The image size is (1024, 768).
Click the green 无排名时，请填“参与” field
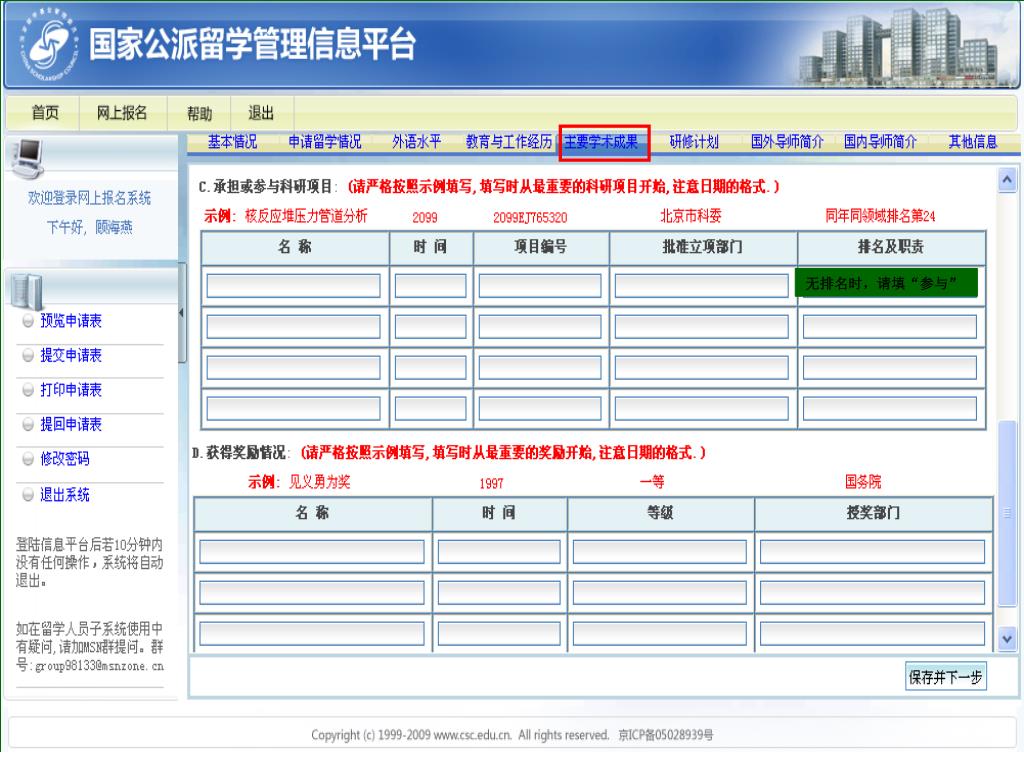coord(886,283)
